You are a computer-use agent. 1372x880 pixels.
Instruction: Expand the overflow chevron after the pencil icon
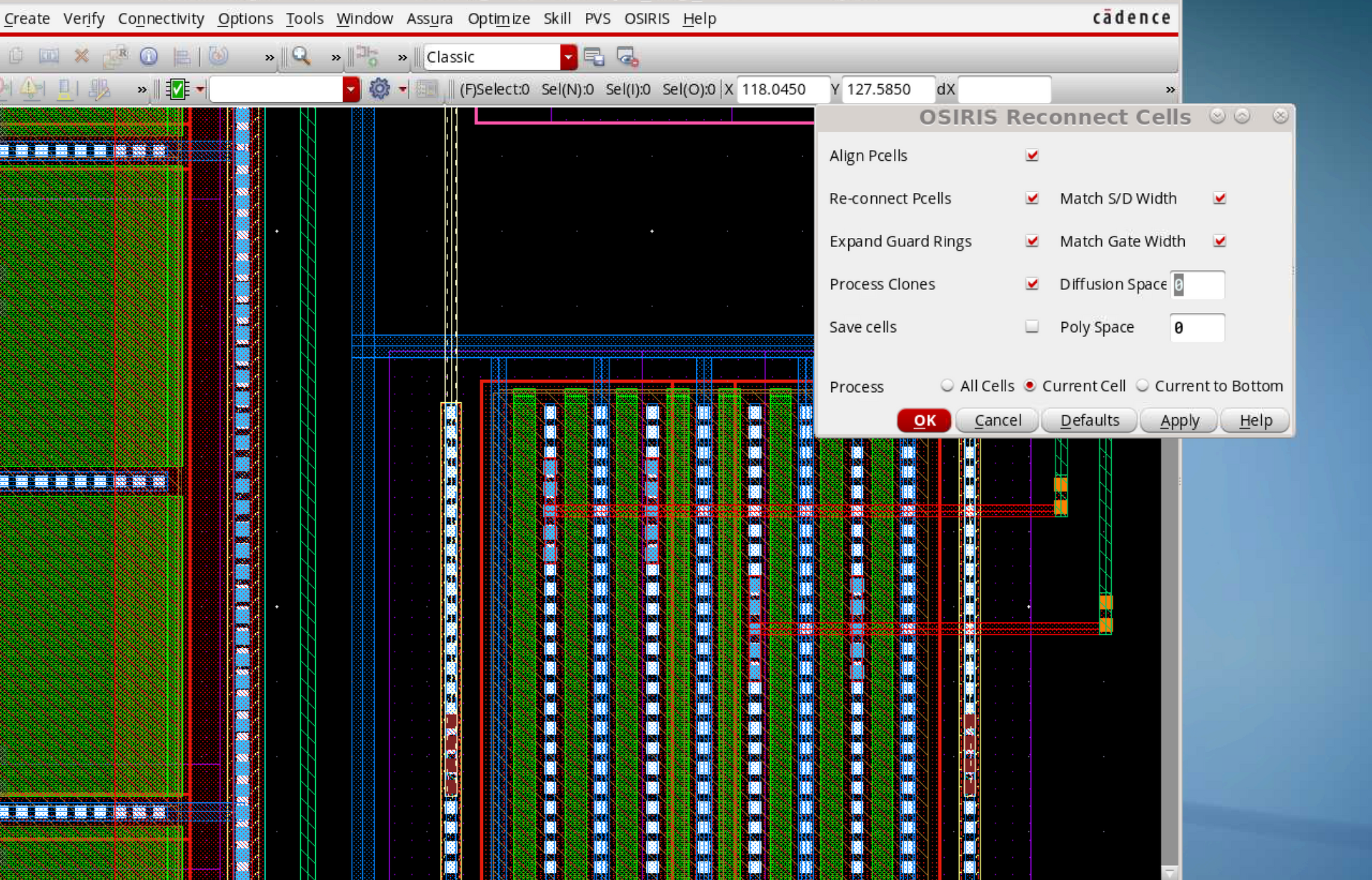(141, 89)
